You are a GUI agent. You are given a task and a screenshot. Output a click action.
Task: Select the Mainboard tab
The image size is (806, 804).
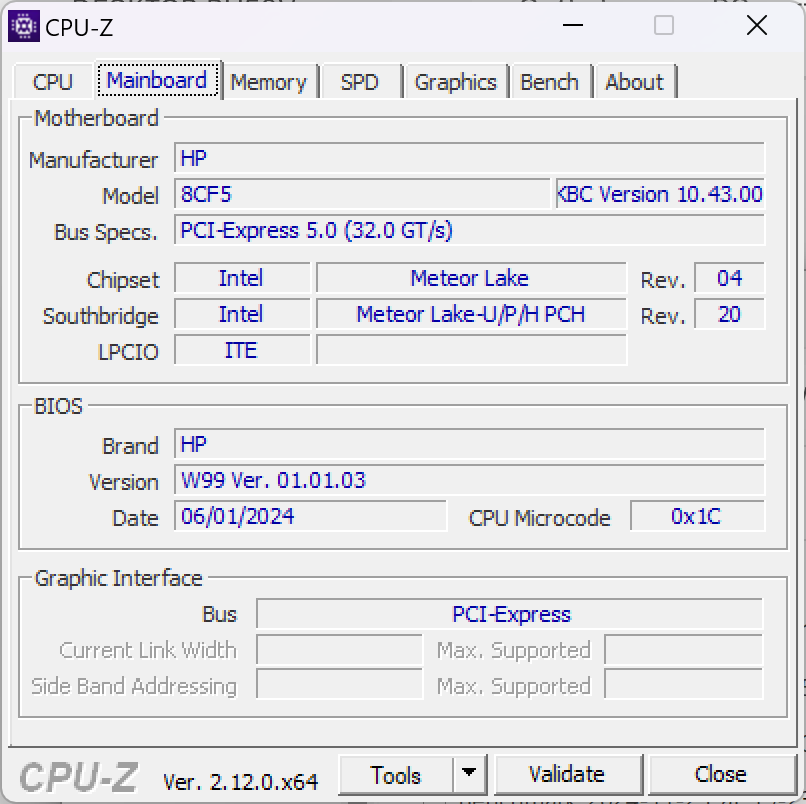click(157, 80)
